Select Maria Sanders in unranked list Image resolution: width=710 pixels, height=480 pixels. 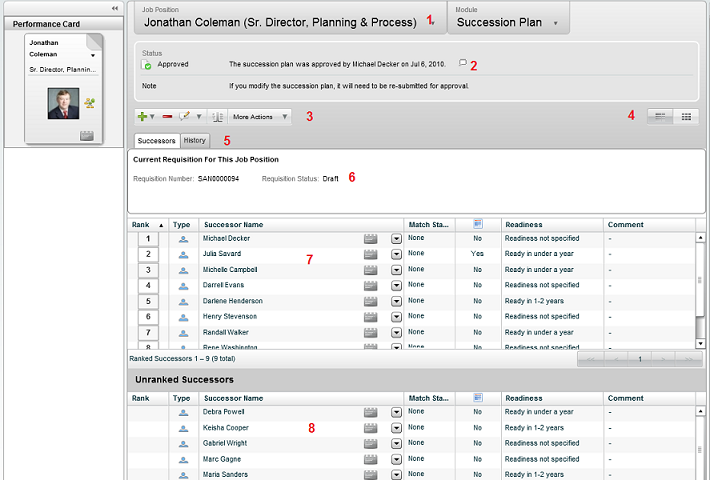[x=225, y=474]
